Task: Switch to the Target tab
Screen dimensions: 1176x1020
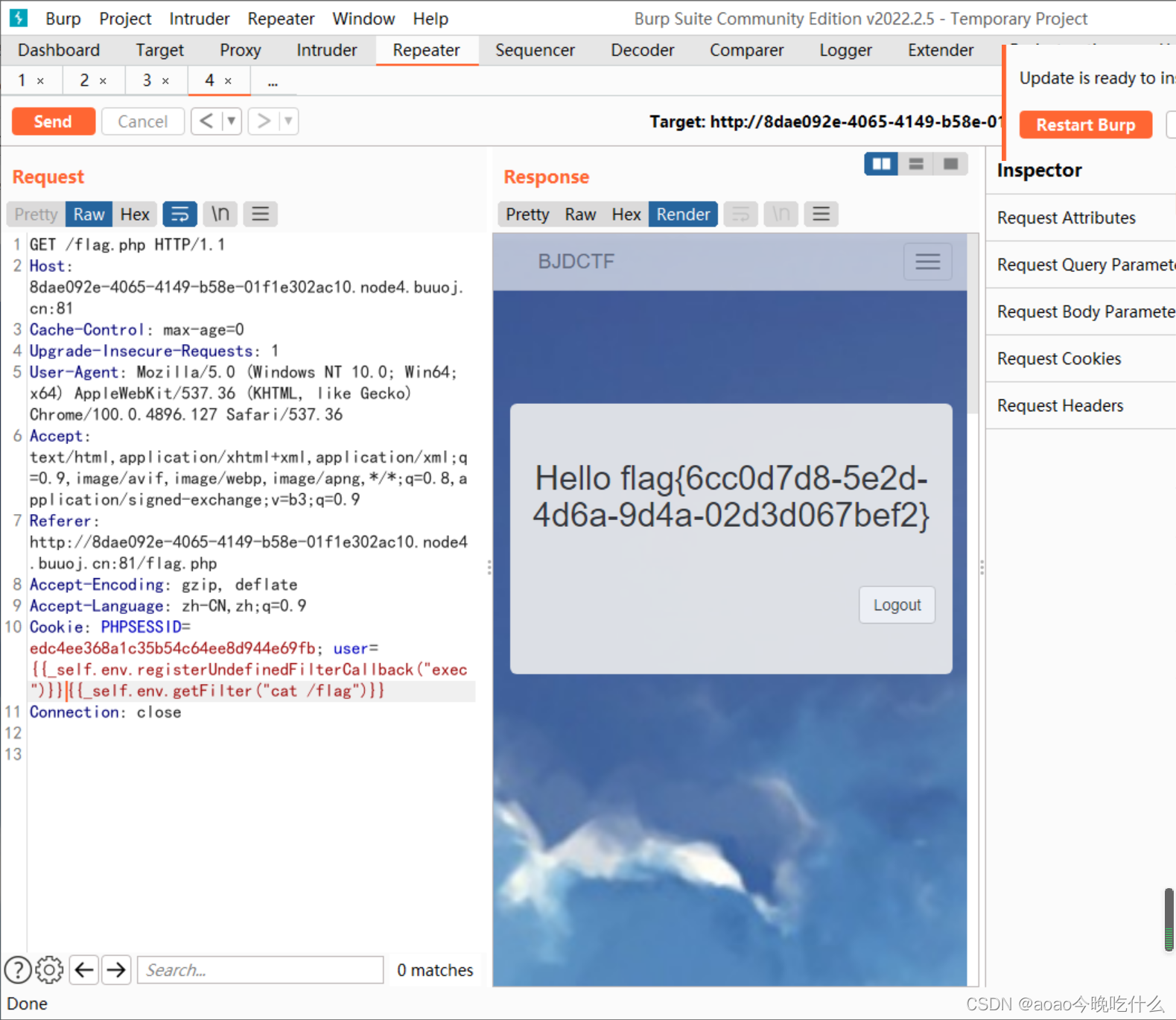Action: pyautogui.click(x=159, y=50)
